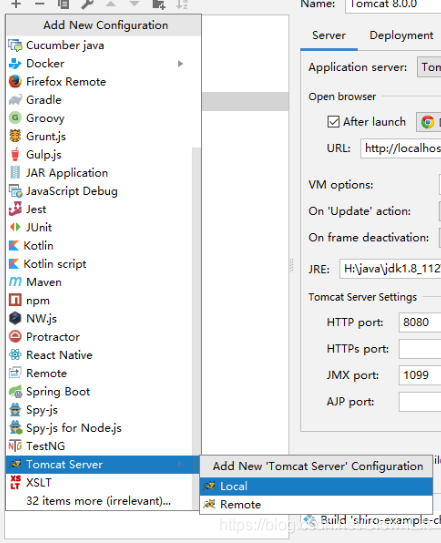Edit the HTTP port field
The image size is (441, 543).
[420, 322]
